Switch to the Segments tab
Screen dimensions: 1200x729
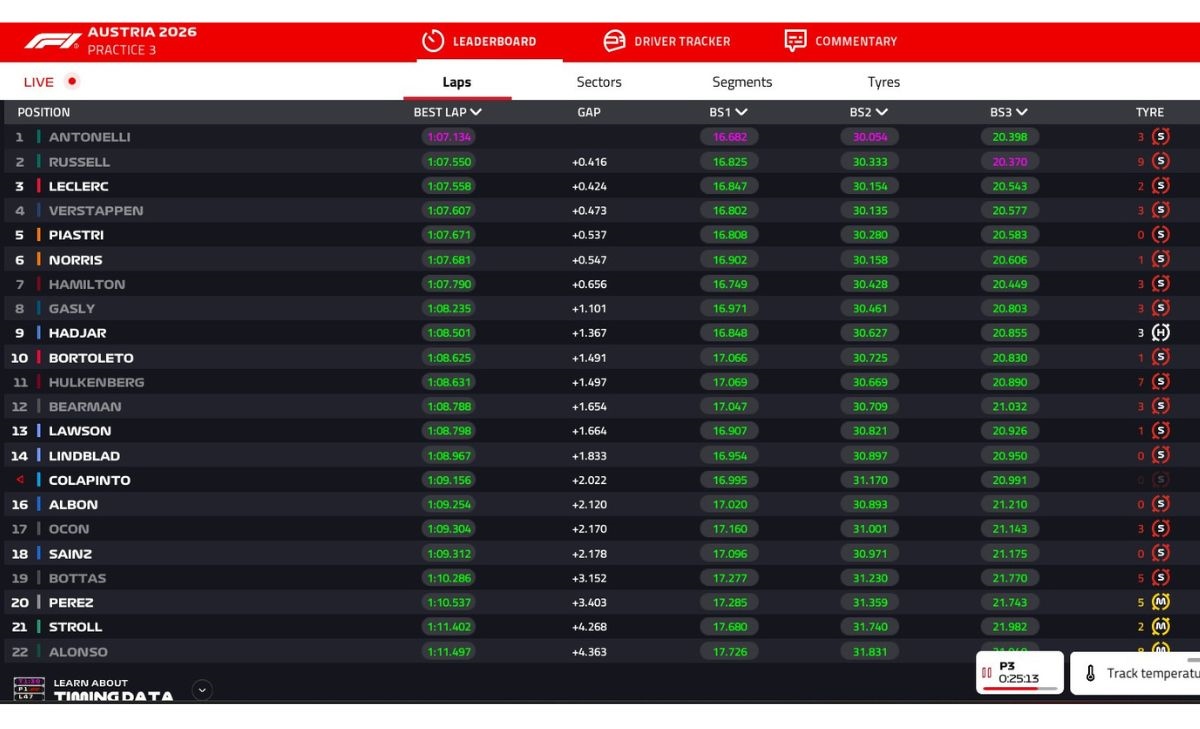point(742,82)
